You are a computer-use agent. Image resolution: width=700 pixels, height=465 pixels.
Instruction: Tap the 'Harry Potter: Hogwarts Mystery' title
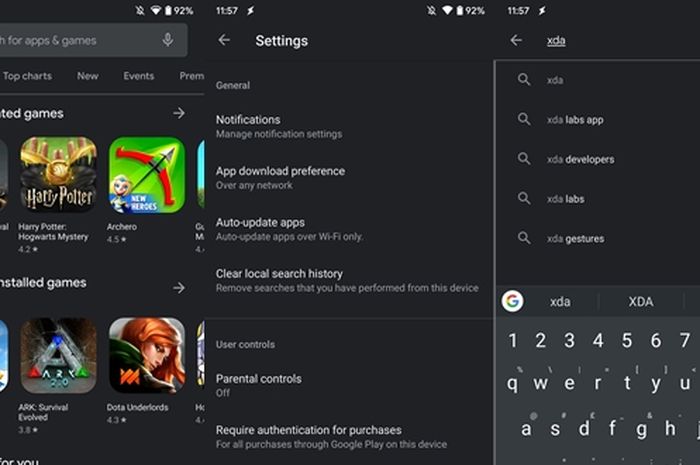coord(53,232)
